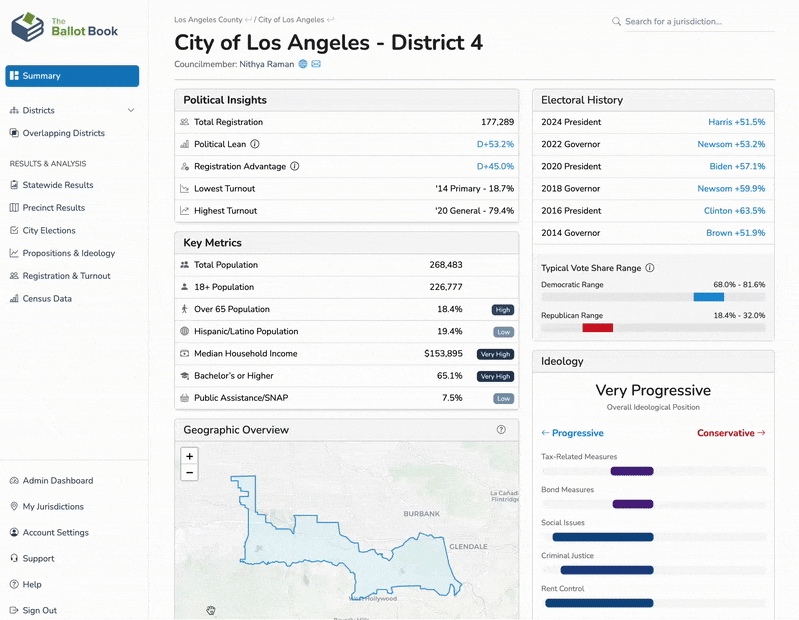Zoom out on the map
The image size is (799, 620).
coord(190,473)
